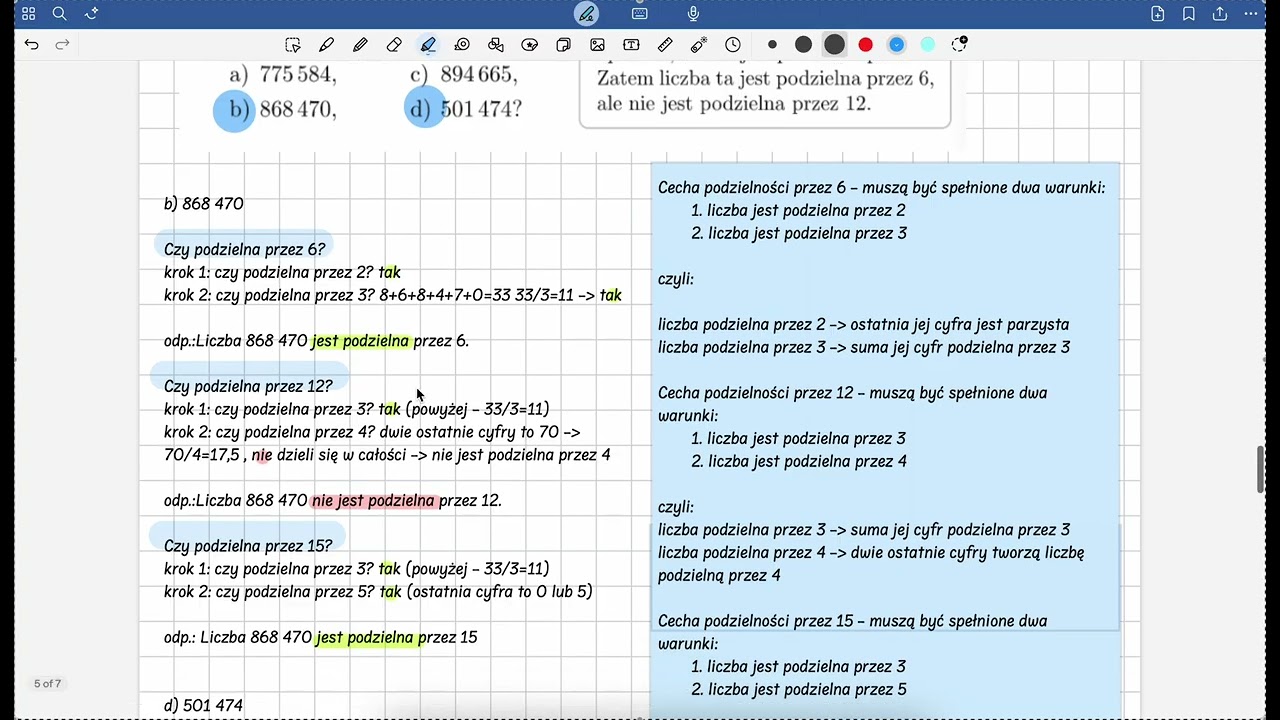Select the eraser tool
The width and height of the screenshot is (1280, 720).
(x=394, y=45)
